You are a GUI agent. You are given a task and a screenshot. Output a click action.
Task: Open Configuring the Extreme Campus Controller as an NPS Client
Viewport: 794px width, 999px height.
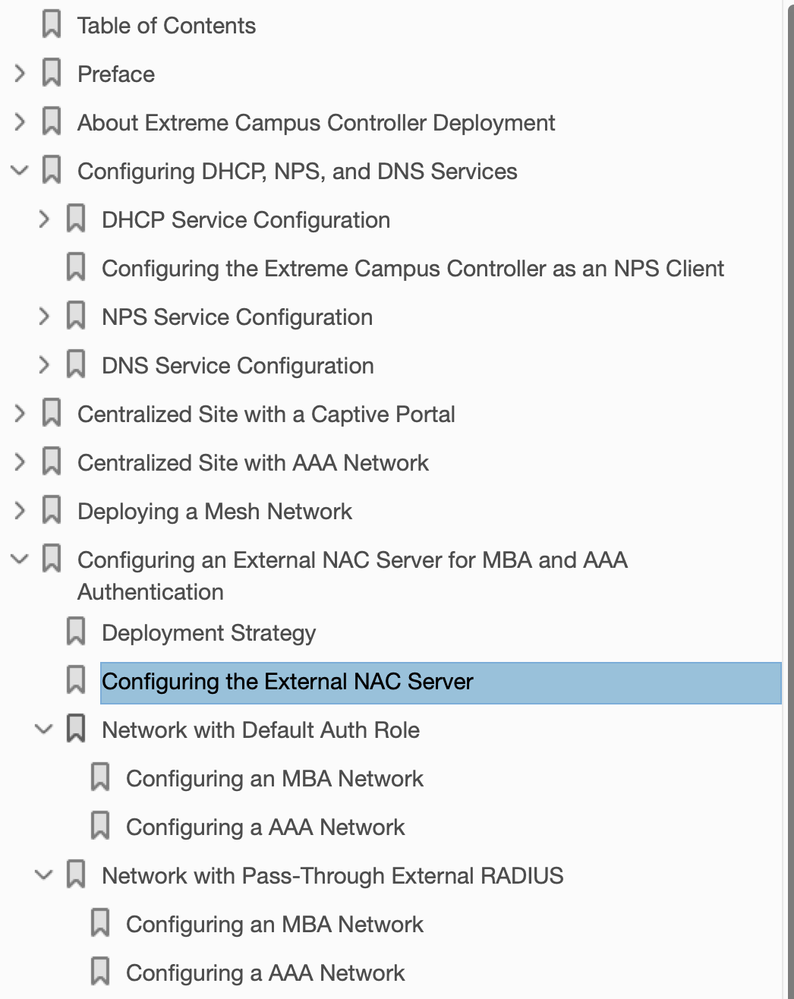pyautogui.click(x=412, y=268)
